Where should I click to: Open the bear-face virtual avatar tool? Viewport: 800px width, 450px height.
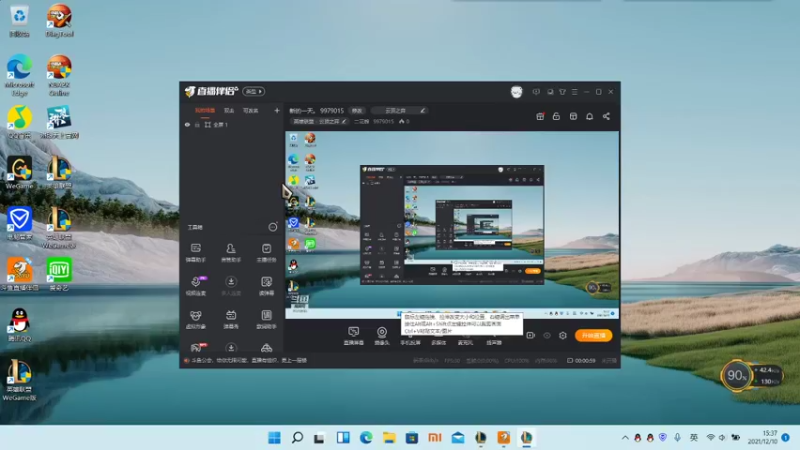(x=195, y=319)
